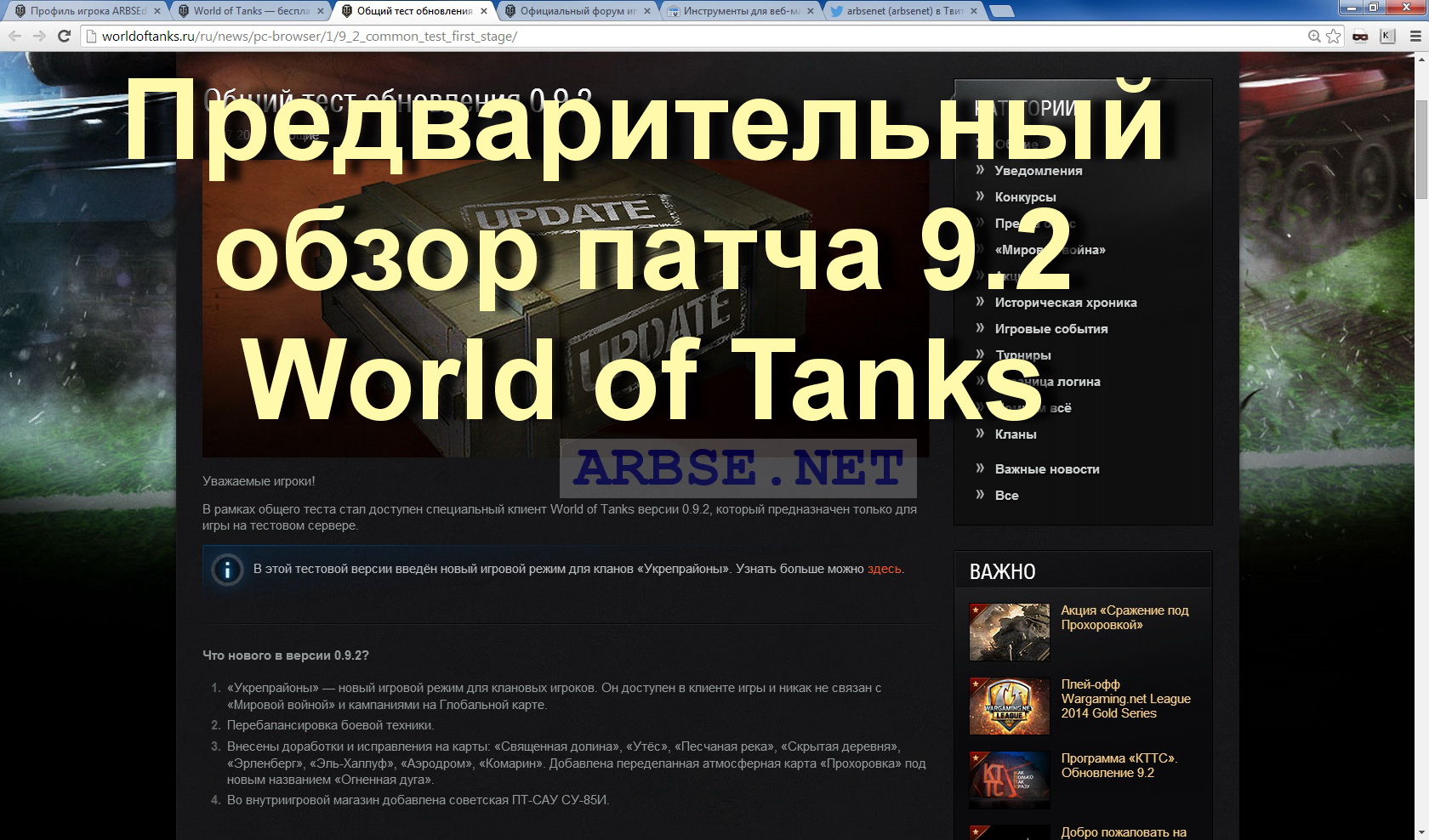Close the 'Официальный форум' tab
This screenshot has width=1429, height=840.
coord(647,11)
